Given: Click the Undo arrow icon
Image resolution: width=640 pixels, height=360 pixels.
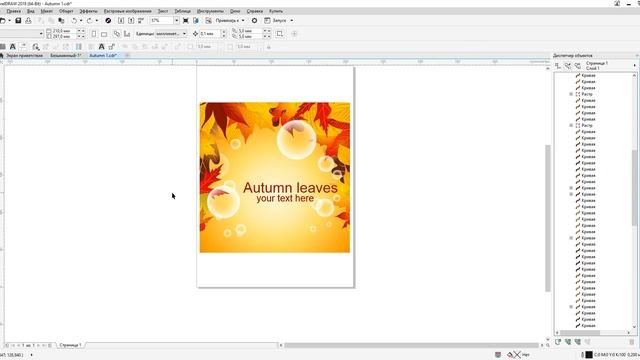Looking at the screenshot, I should 74,20.
